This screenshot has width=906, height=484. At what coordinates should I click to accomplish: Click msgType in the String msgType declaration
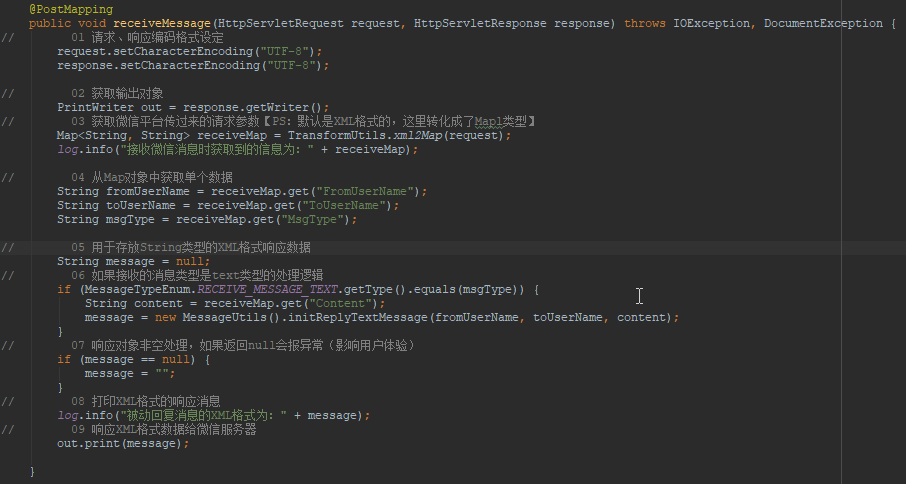130,219
